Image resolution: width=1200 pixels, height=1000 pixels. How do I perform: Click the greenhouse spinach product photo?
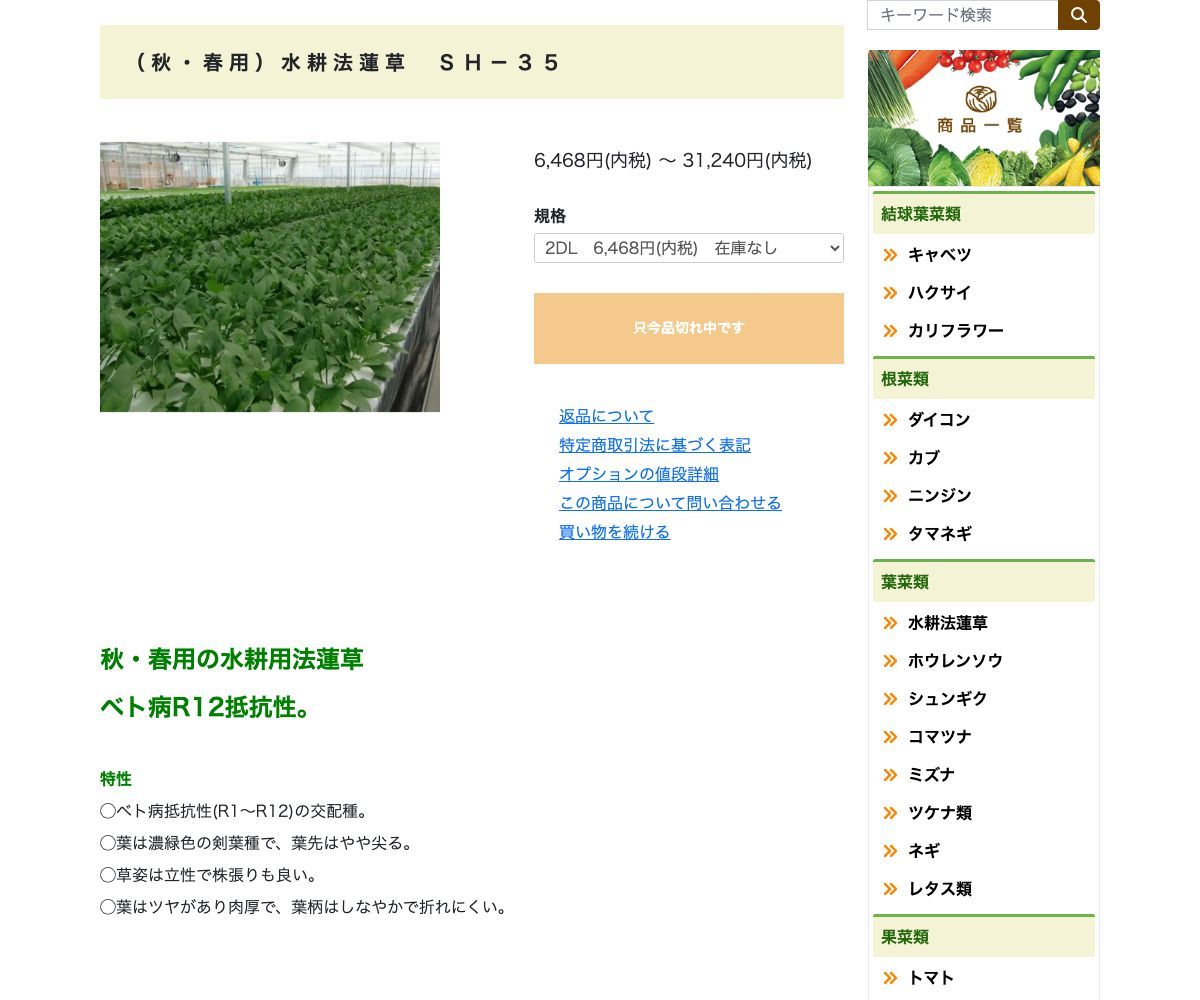[269, 276]
